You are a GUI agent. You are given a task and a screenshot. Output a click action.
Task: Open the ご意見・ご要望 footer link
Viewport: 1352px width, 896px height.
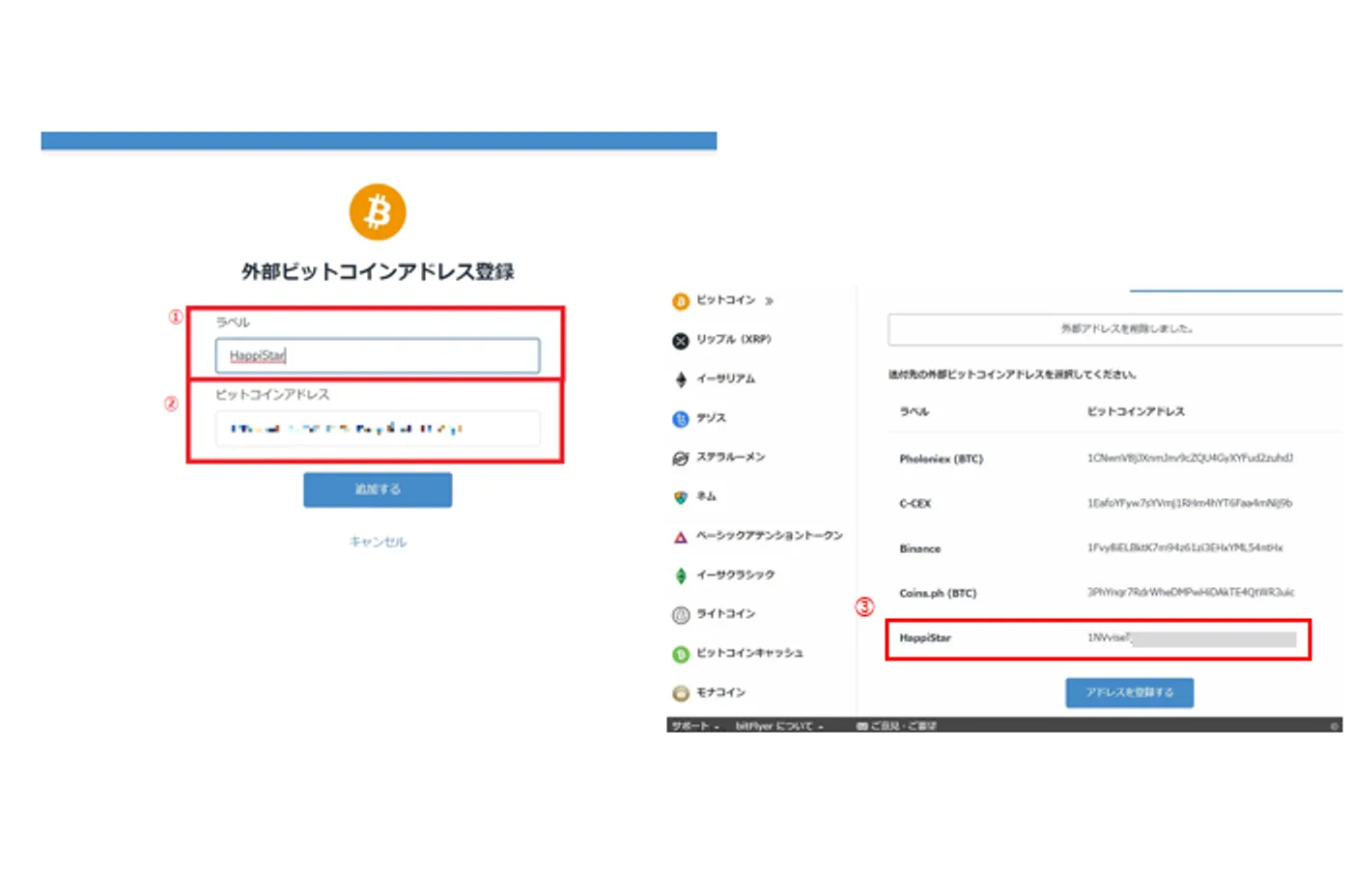(x=896, y=726)
